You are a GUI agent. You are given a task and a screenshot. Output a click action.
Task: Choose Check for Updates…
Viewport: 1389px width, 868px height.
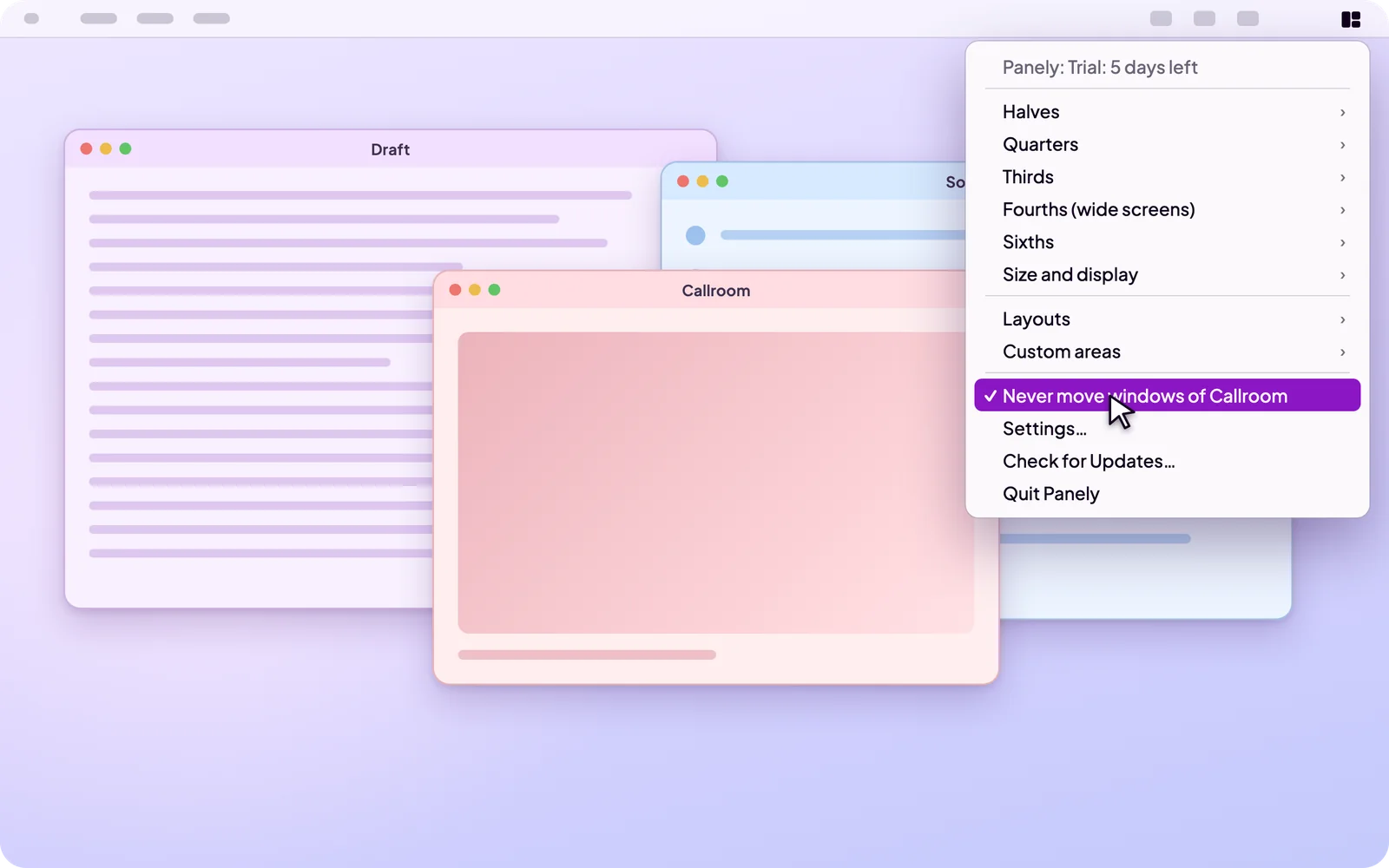pyautogui.click(x=1167, y=462)
